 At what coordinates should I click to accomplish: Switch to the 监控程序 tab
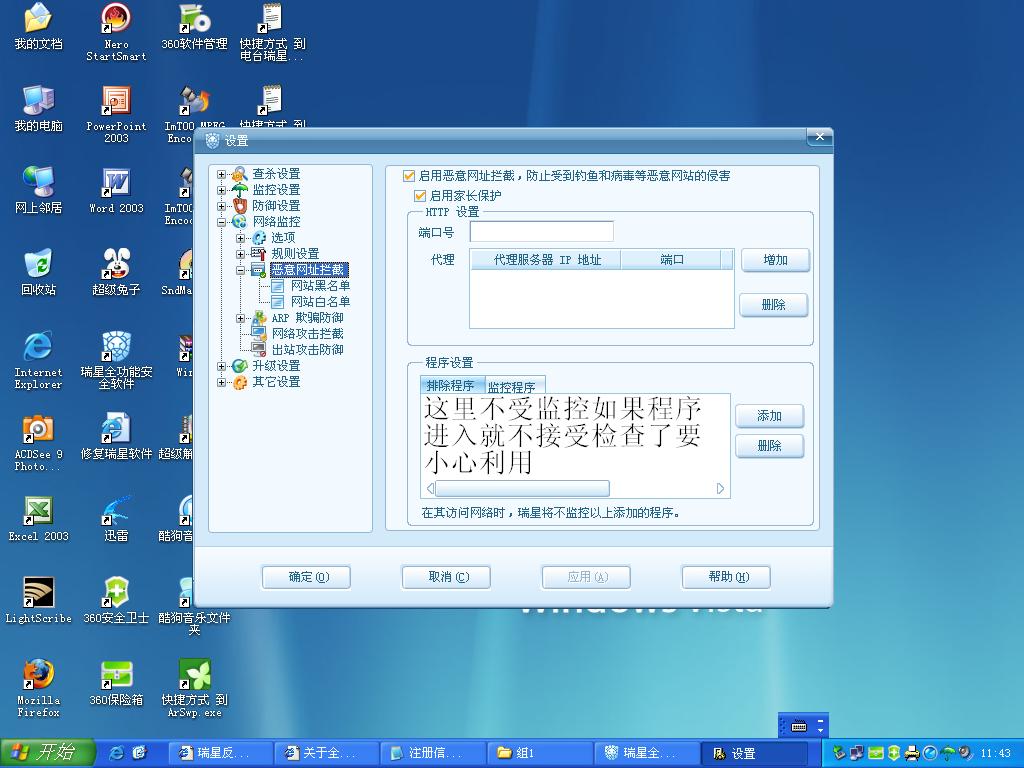(511, 386)
